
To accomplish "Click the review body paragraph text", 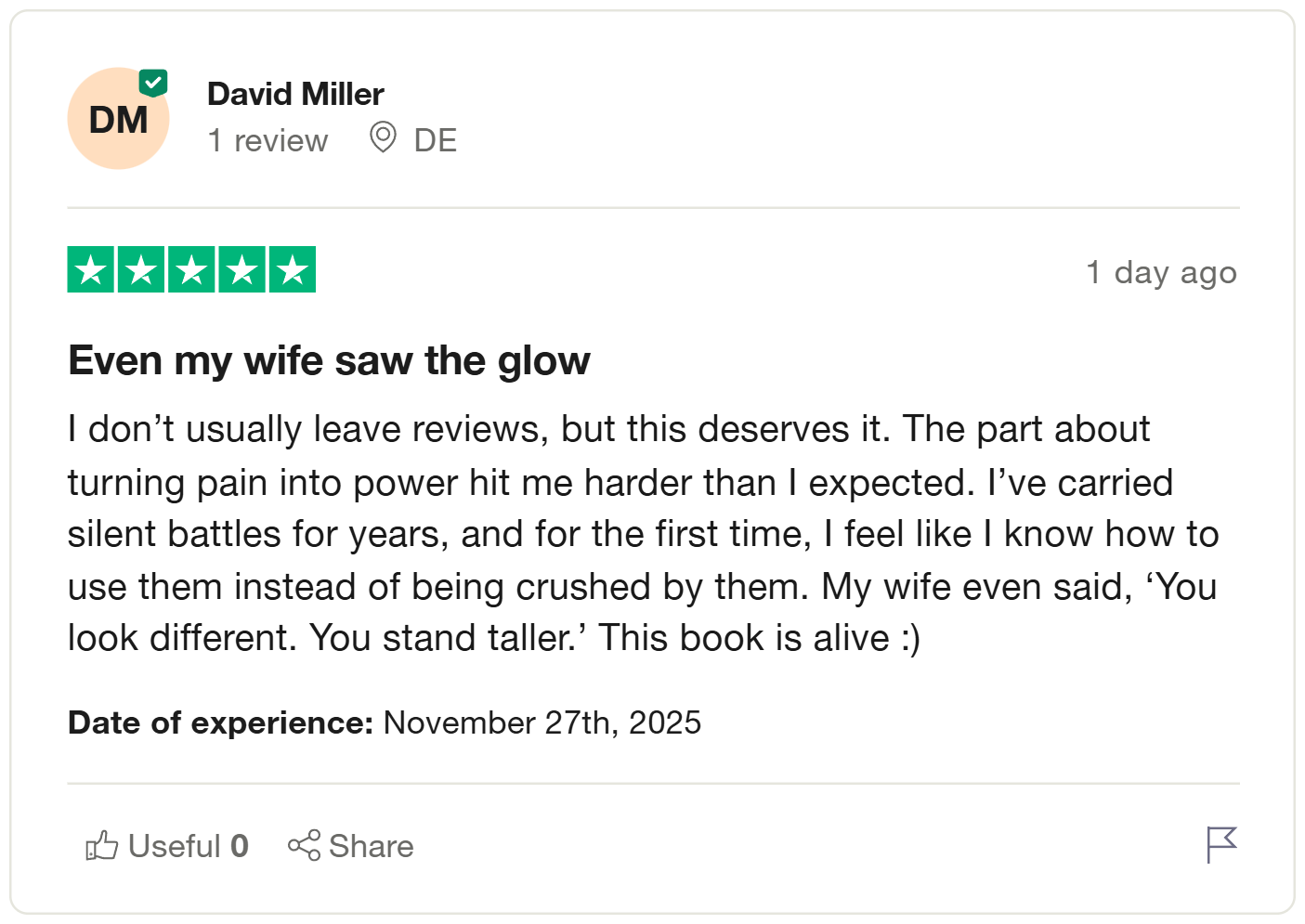I will pos(641,534).
